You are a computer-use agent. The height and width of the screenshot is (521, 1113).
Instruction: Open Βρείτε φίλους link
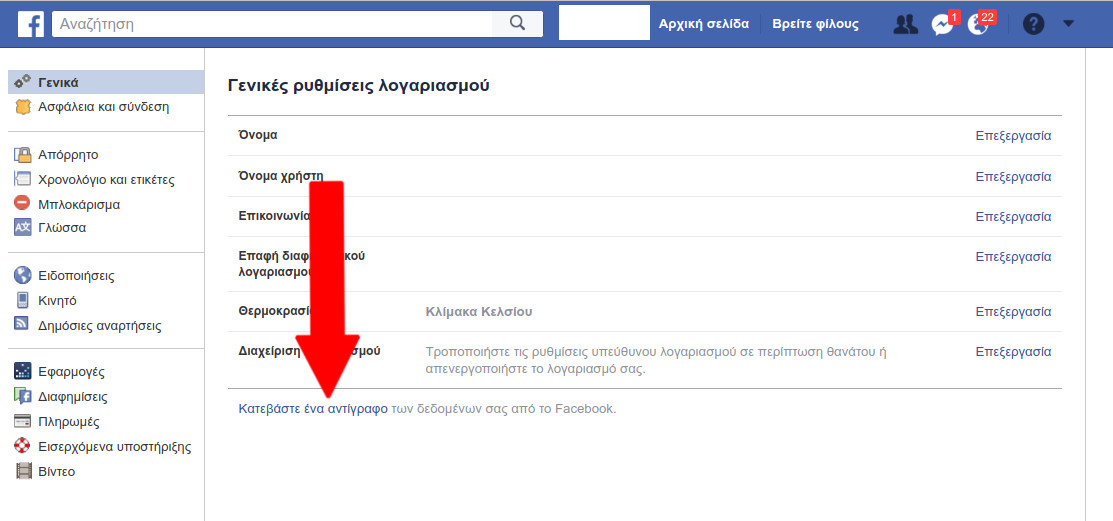point(815,24)
